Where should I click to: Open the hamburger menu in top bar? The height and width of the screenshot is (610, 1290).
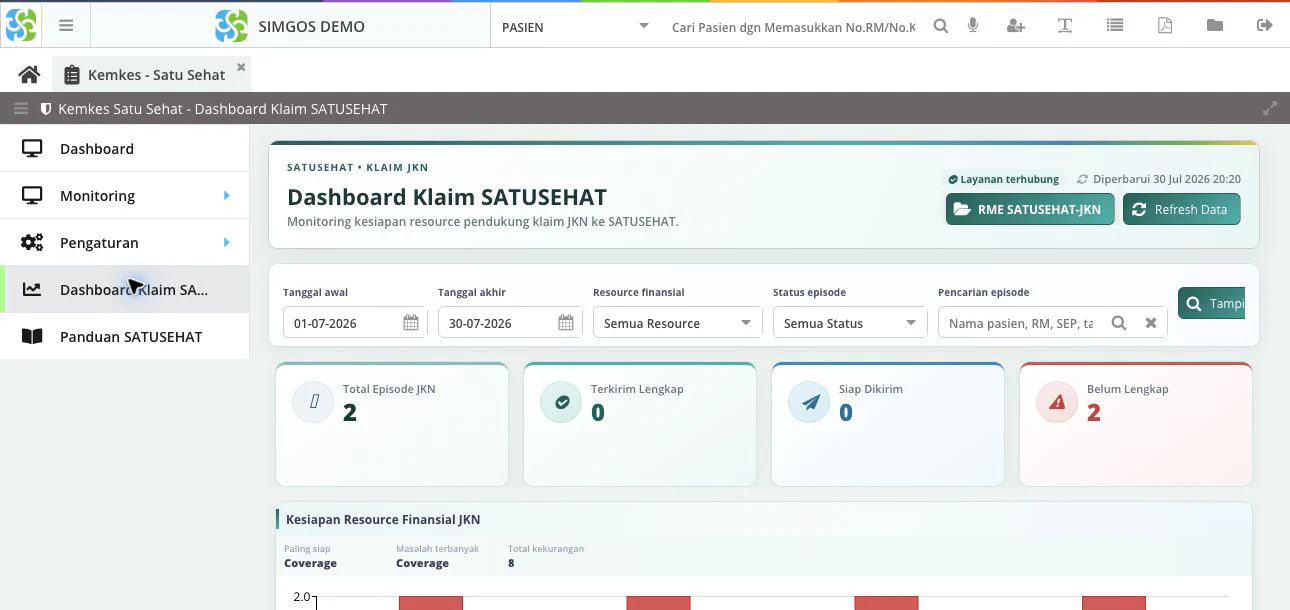(x=66, y=26)
